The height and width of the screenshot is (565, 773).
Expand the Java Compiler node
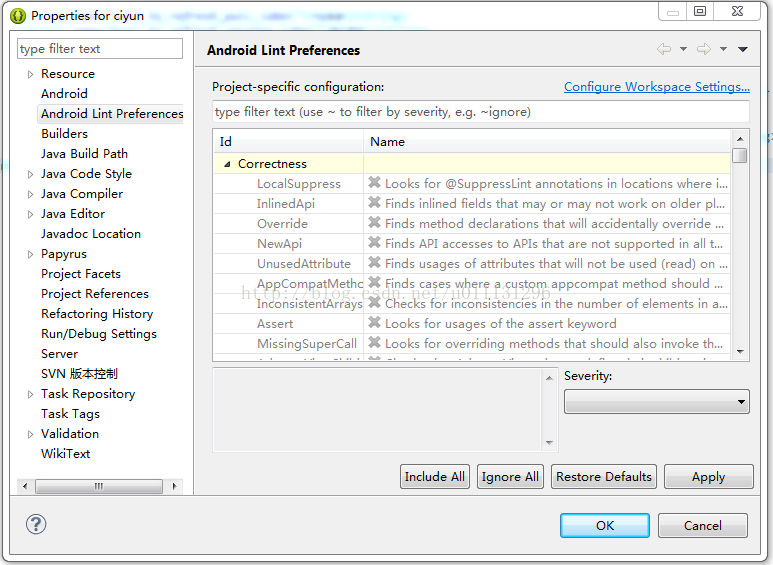(31, 195)
